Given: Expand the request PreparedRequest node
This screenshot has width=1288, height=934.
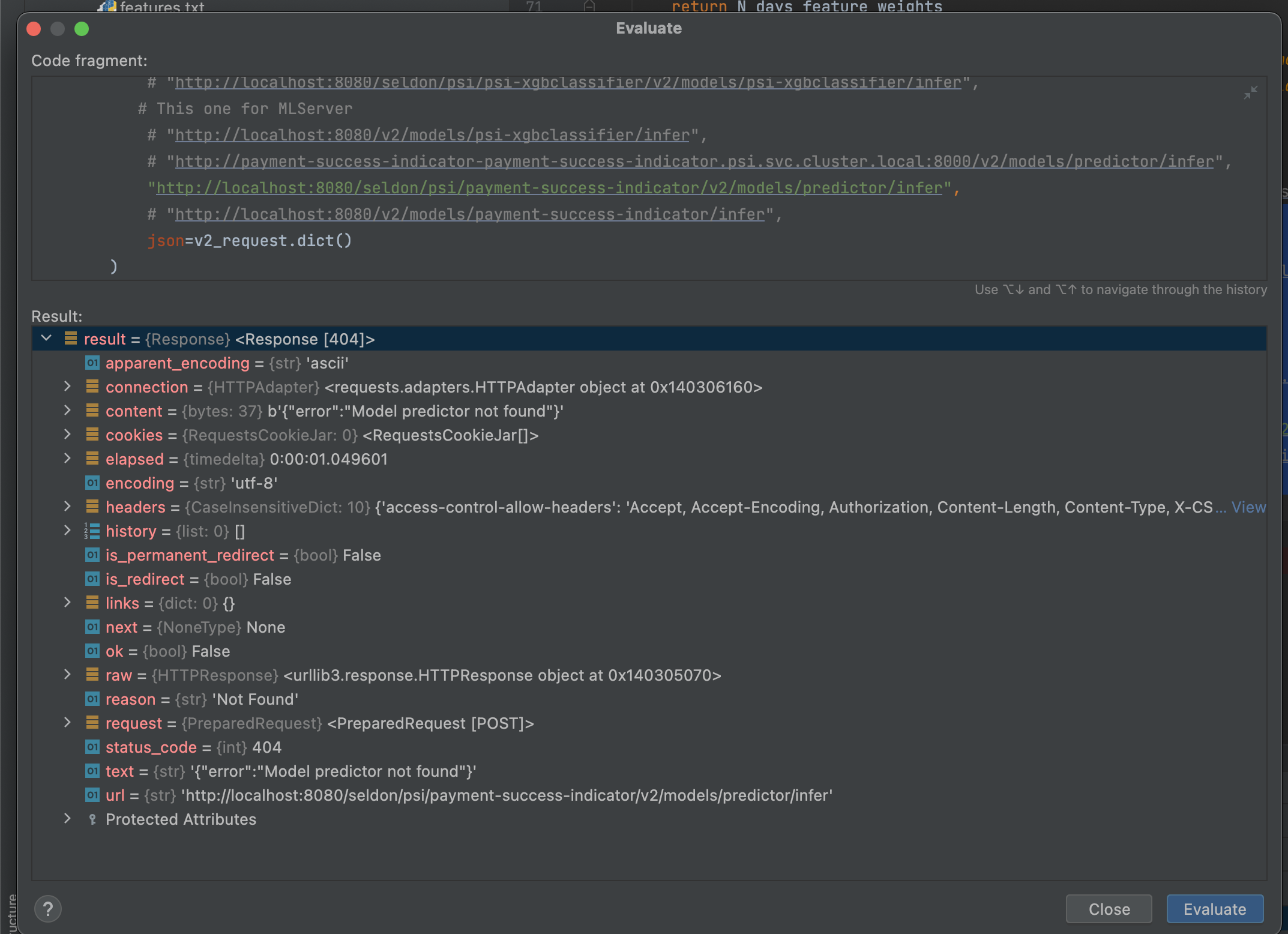Looking at the screenshot, I should pyautogui.click(x=67, y=723).
